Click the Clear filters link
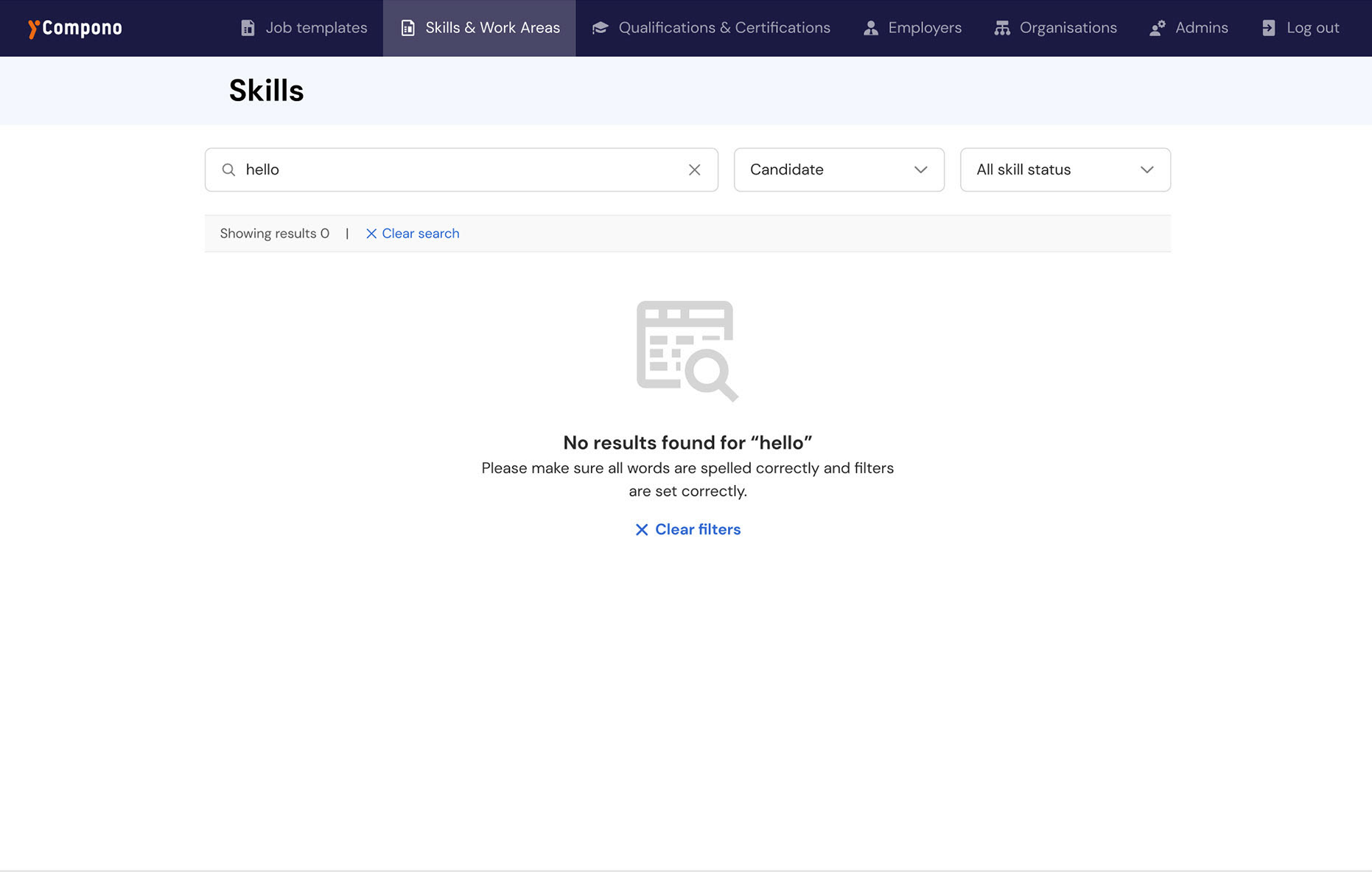 coord(687,530)
